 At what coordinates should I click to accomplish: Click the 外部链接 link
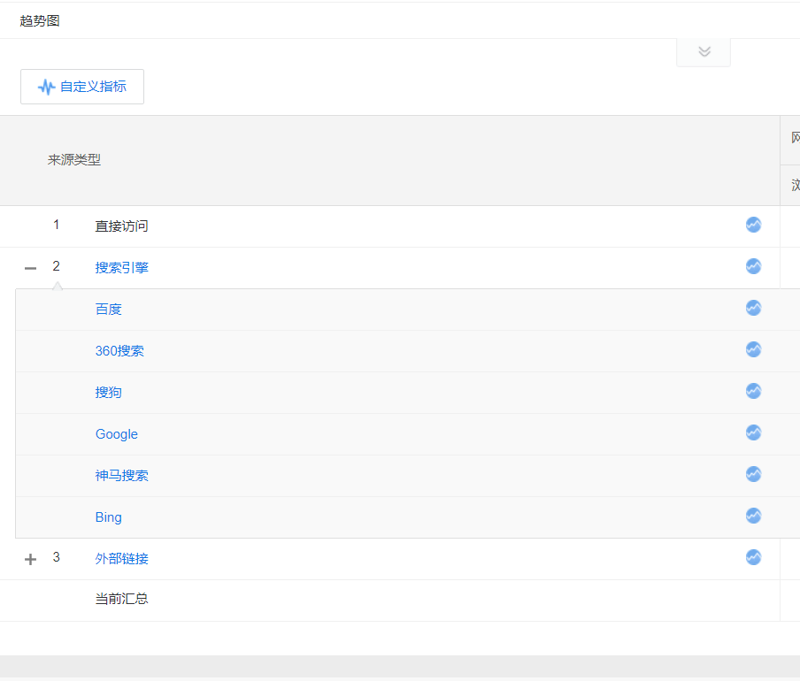[122, 559]
